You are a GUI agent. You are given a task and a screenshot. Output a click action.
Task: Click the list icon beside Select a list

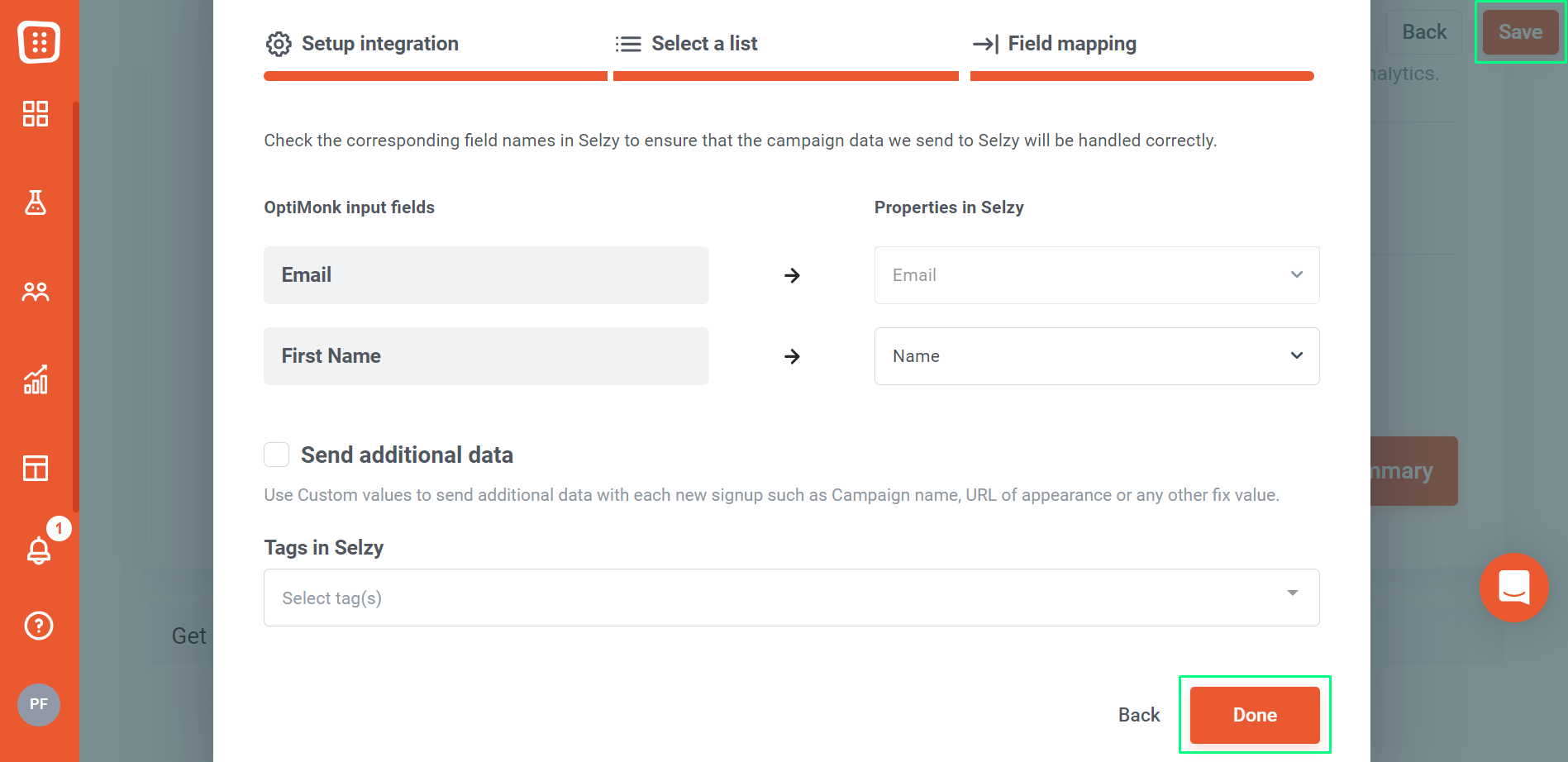coord(628,44)
